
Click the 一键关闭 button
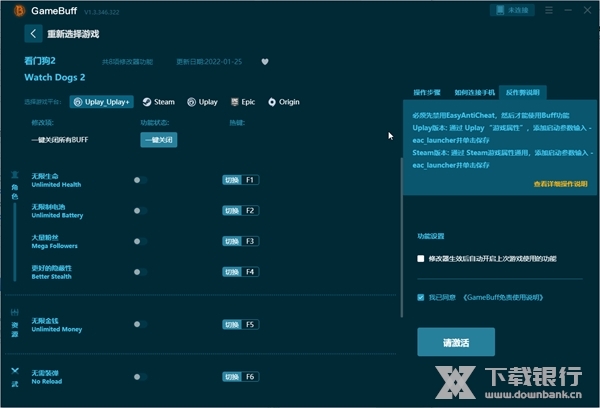(x=157, y=140)
